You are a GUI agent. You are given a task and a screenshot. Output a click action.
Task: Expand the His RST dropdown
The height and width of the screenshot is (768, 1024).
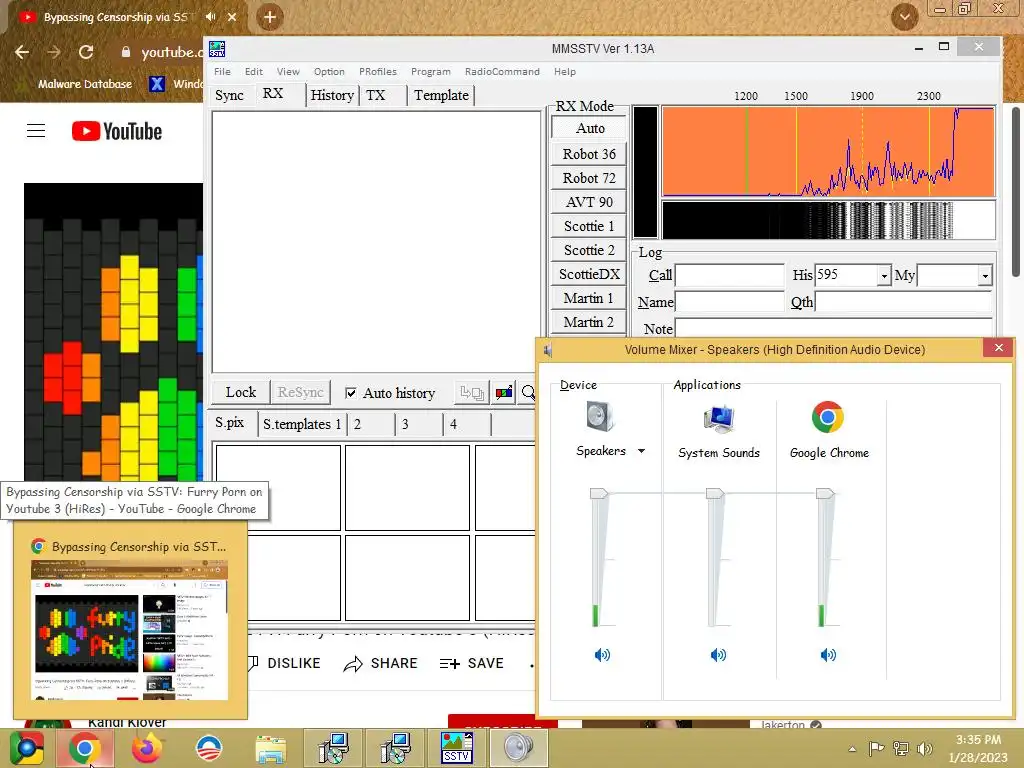tap(884, 276)
